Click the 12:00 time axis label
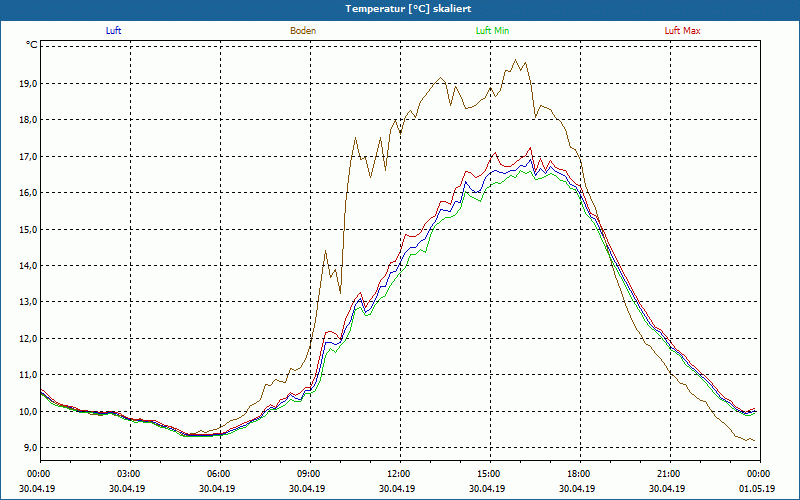800x500 pixels. tap(397, 474)
